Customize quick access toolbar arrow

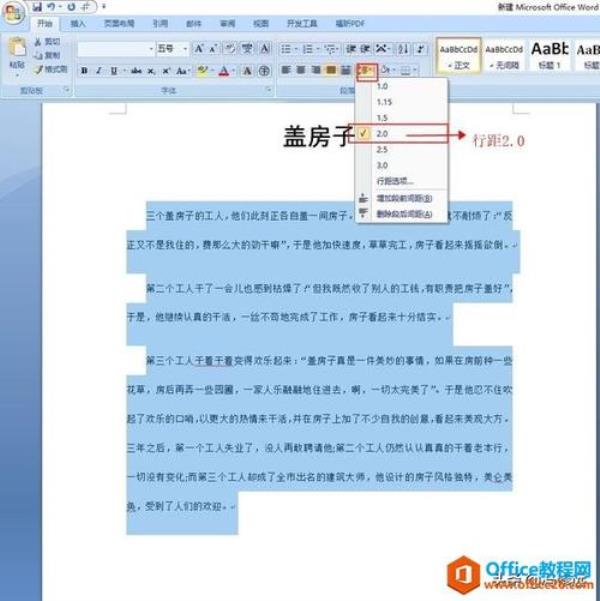104,7
